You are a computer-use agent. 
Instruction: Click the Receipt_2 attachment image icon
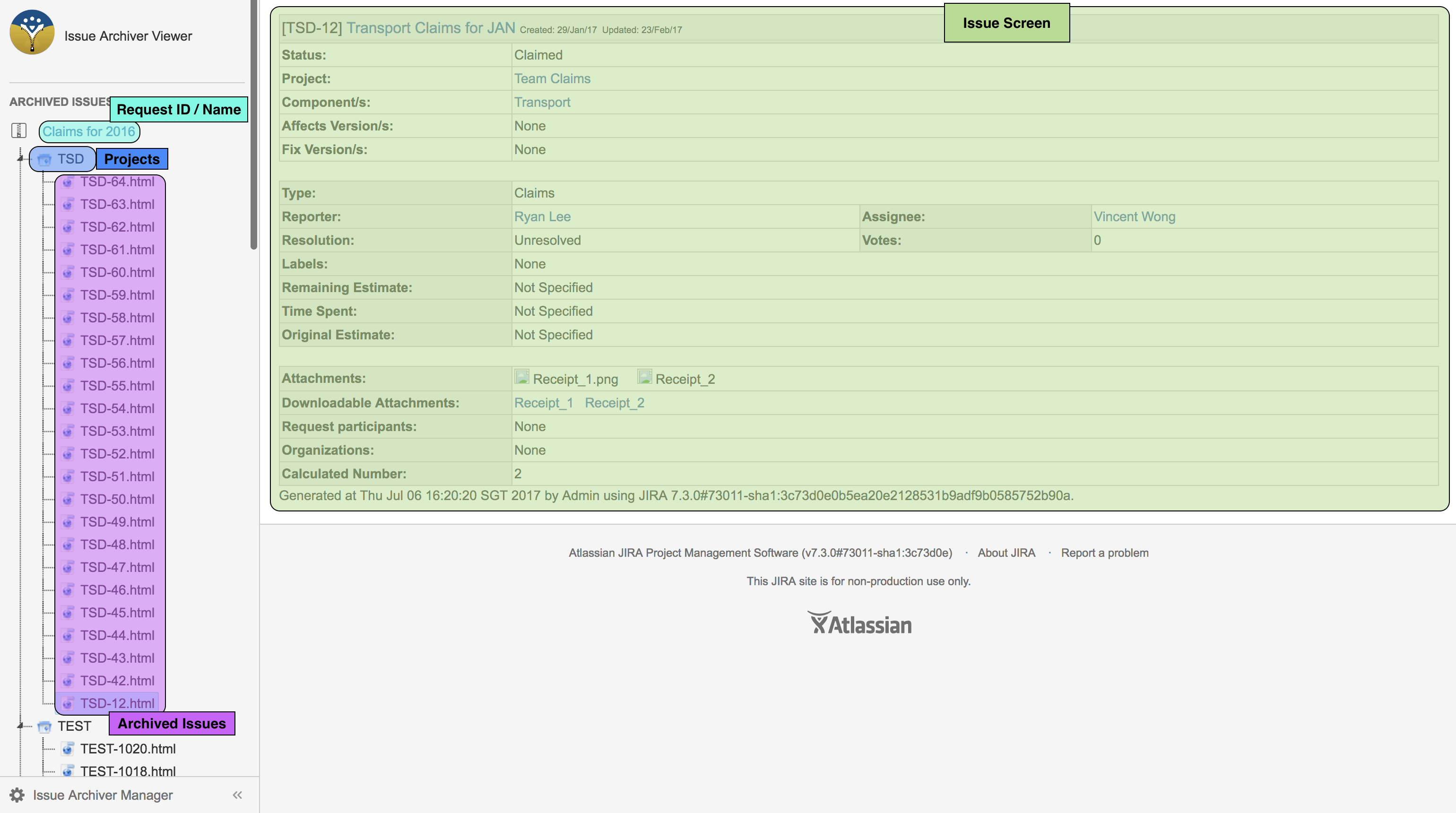[644, 377]
